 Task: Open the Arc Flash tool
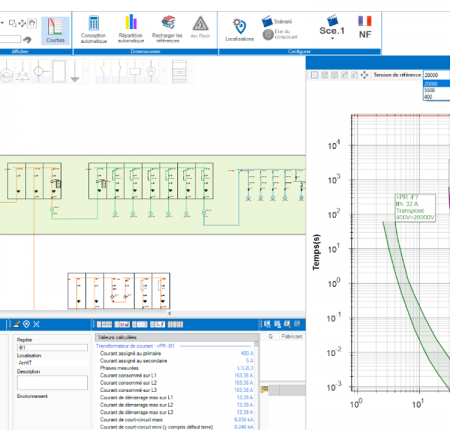pos(200,27)
